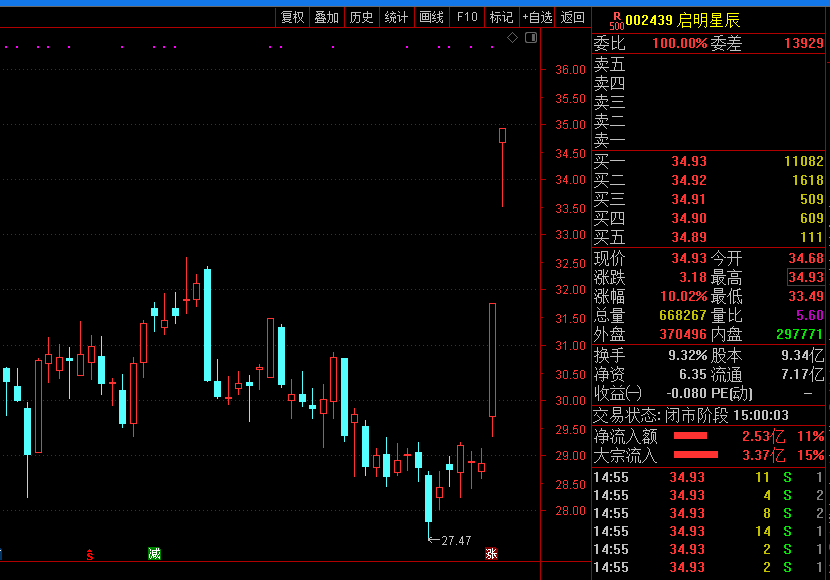Select the stock title 002439 启明星辰
The image size is (830, 580).
683,21
